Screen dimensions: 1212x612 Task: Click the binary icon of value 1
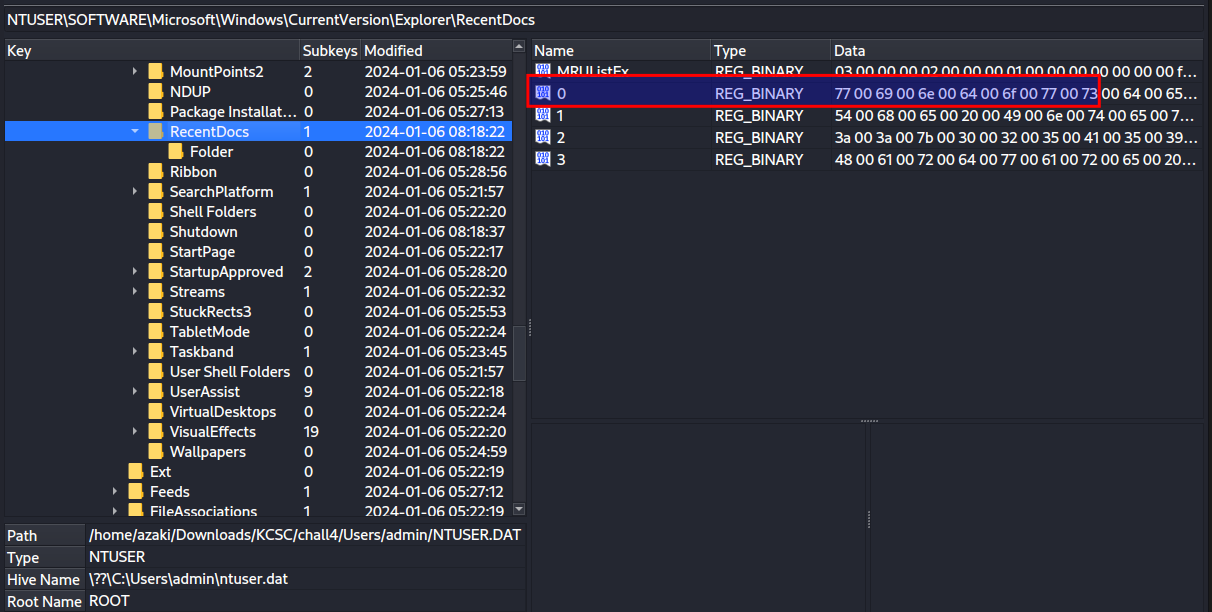(x=543, y=115)
